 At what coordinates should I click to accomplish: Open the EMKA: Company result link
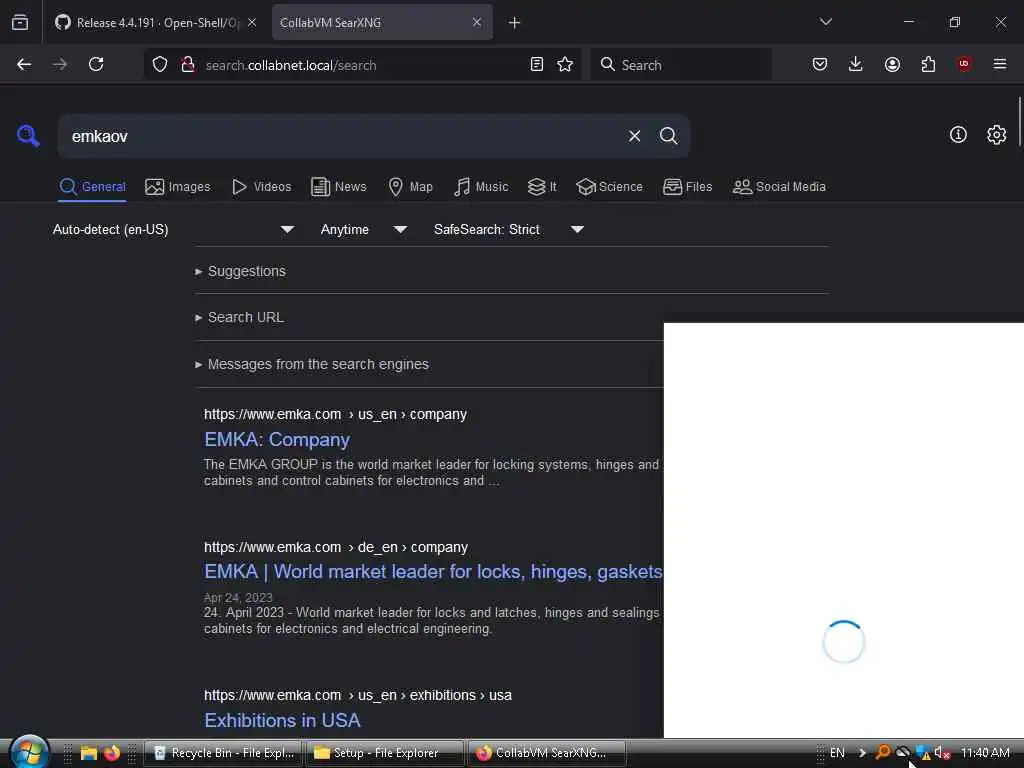click(x=277, y=440)
